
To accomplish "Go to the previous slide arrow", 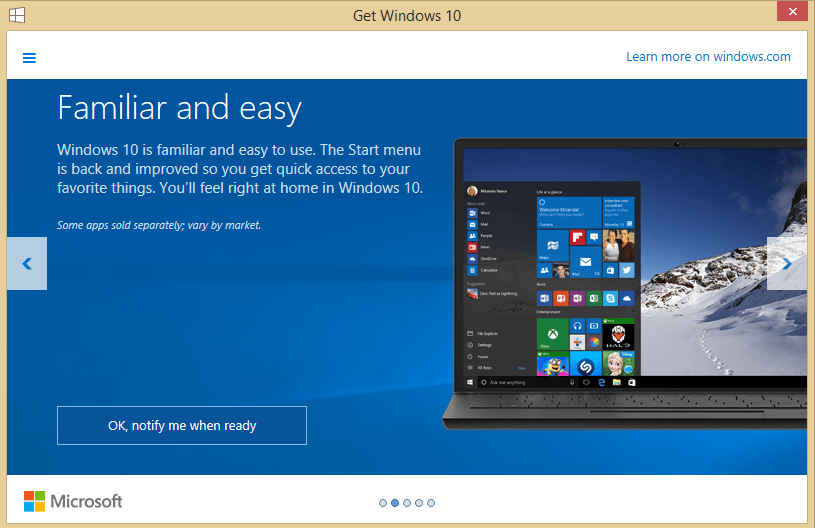I will point(27,264).
